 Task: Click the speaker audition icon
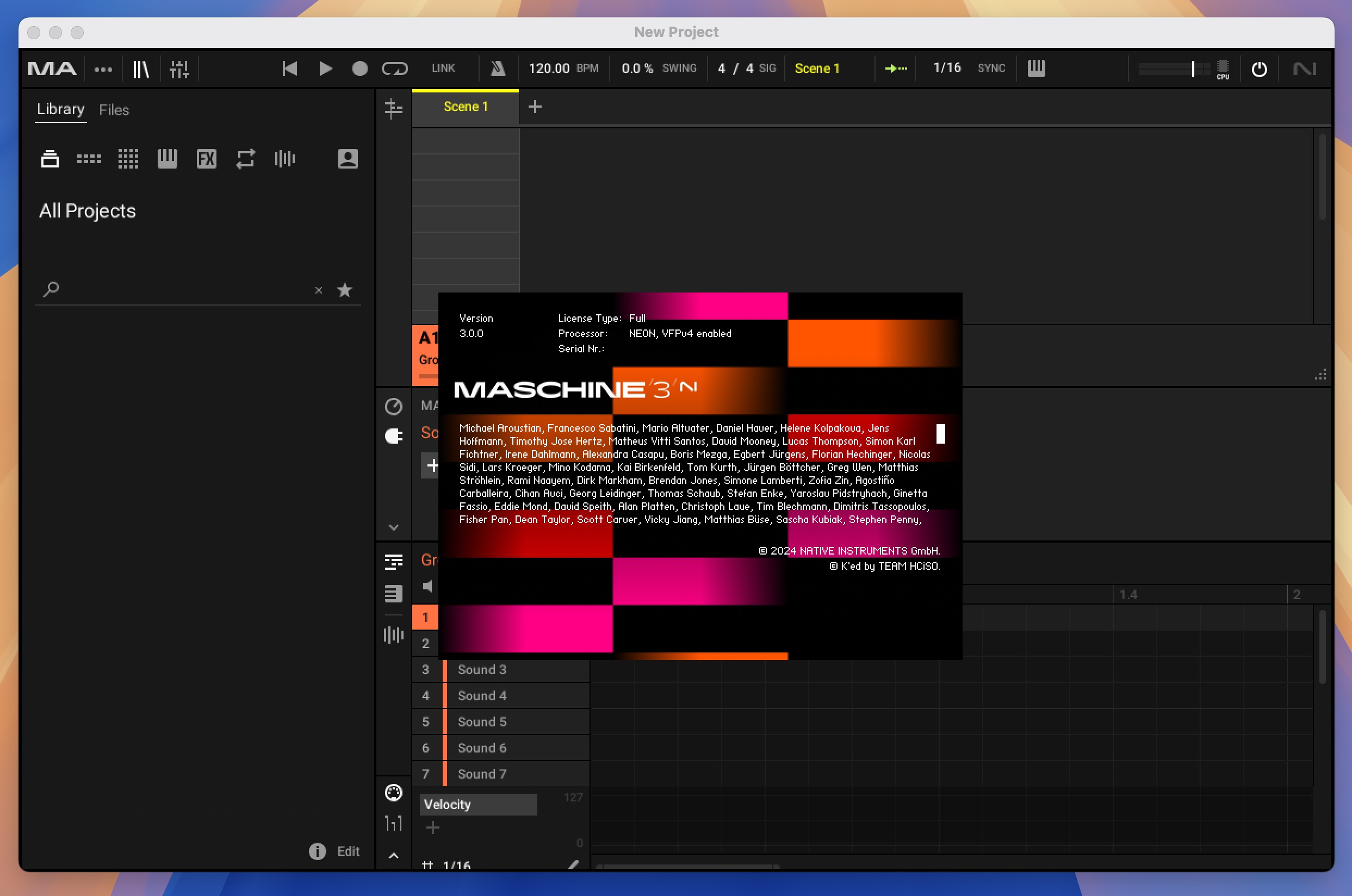click(x=427, y=586)
